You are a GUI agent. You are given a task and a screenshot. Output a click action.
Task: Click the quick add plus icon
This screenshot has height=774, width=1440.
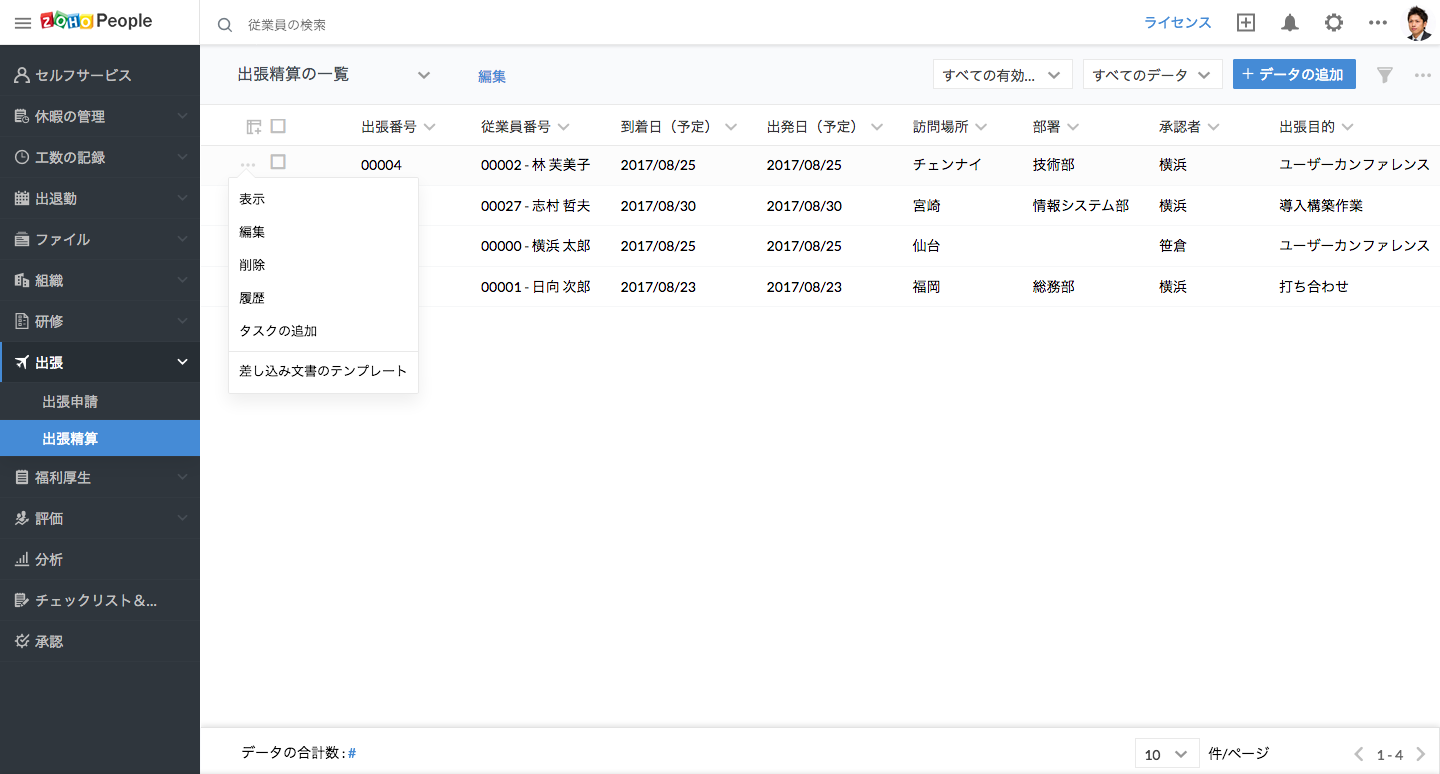pos(1246,23)
